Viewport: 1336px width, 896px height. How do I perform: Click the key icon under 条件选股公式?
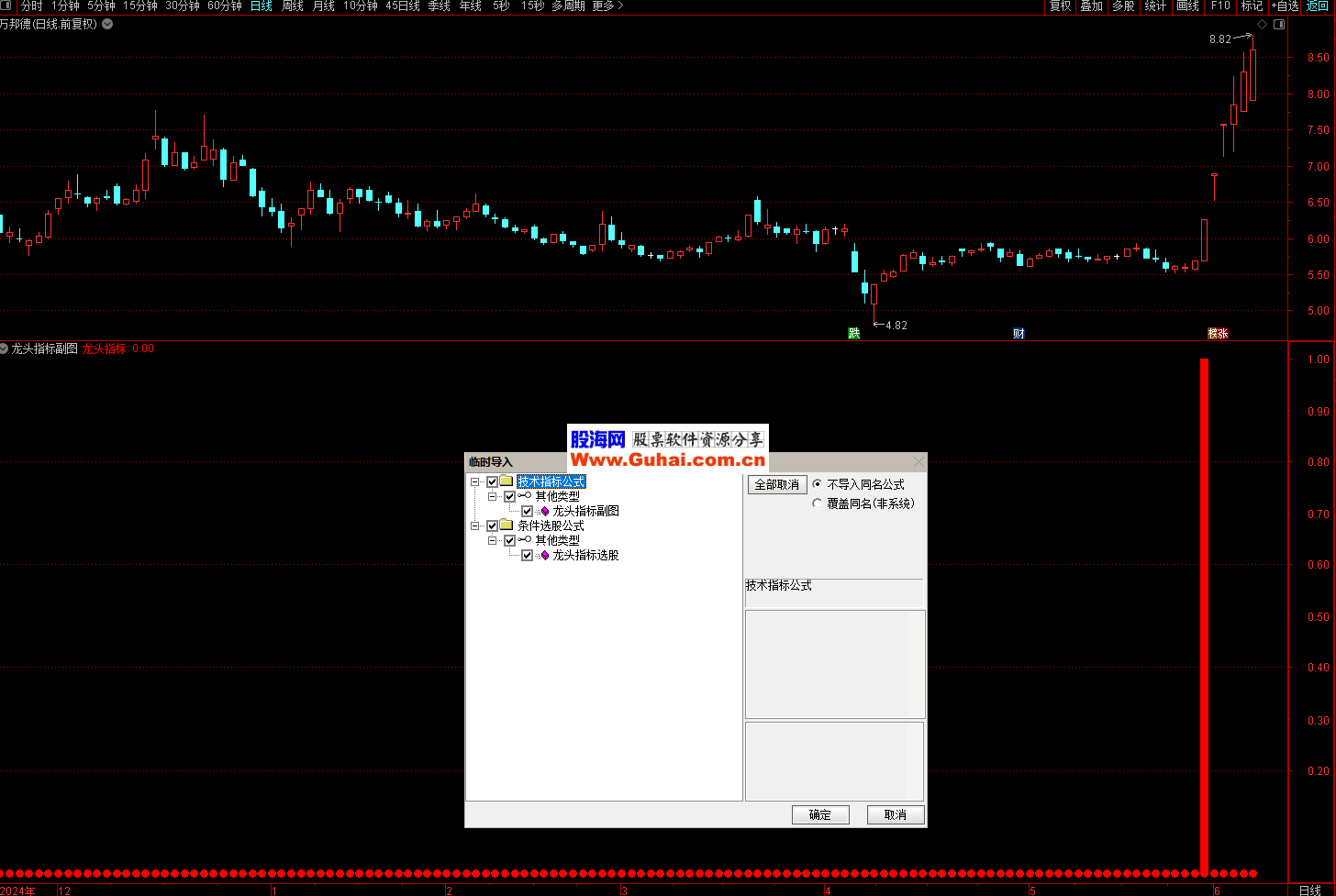coord(525,540)
